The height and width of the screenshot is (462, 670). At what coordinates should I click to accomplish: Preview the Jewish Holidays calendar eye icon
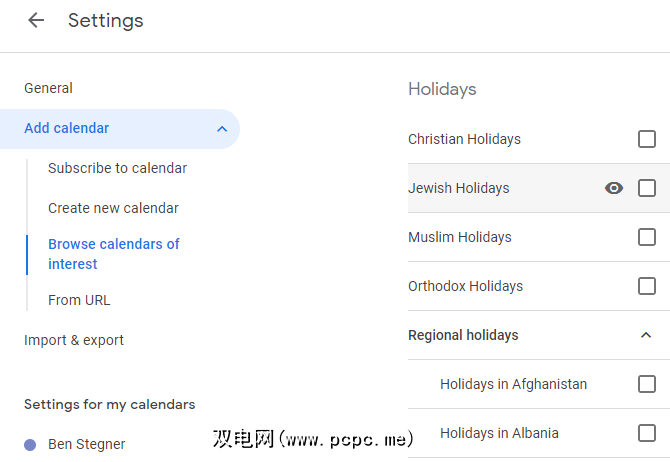coord(614,188)
